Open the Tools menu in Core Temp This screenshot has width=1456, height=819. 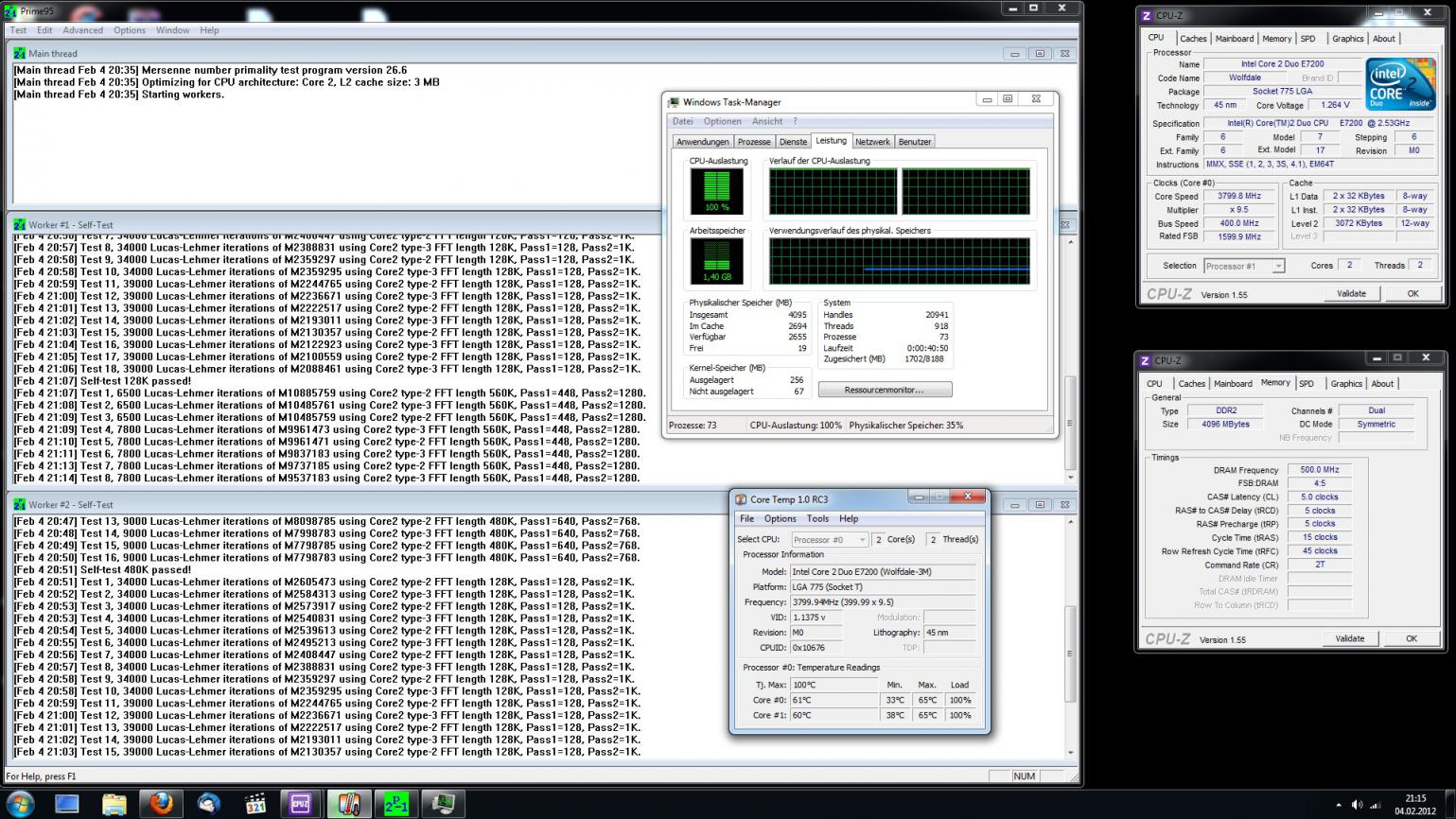click(817, 519)
